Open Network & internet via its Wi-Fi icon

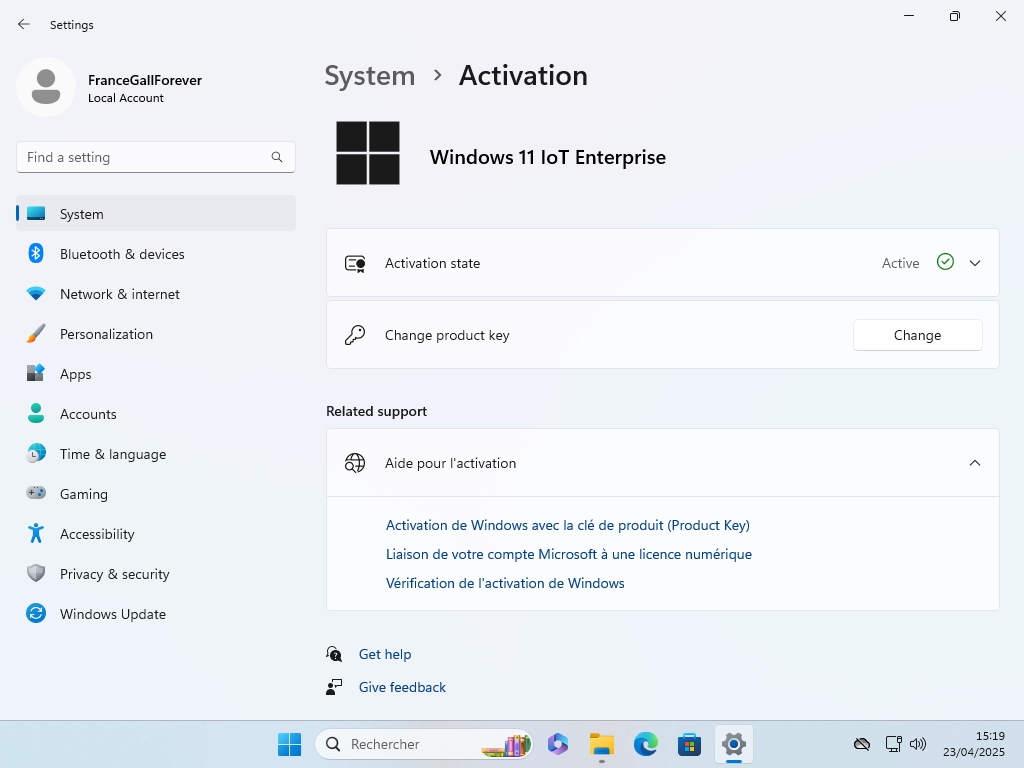point(36,294)
